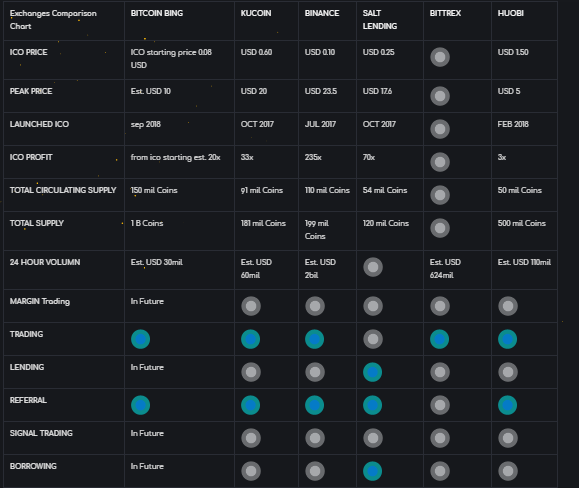This screenshot has height=488, width=579.
Task: Click the blue Trading dot under Binance
Action: coord(315,339)
